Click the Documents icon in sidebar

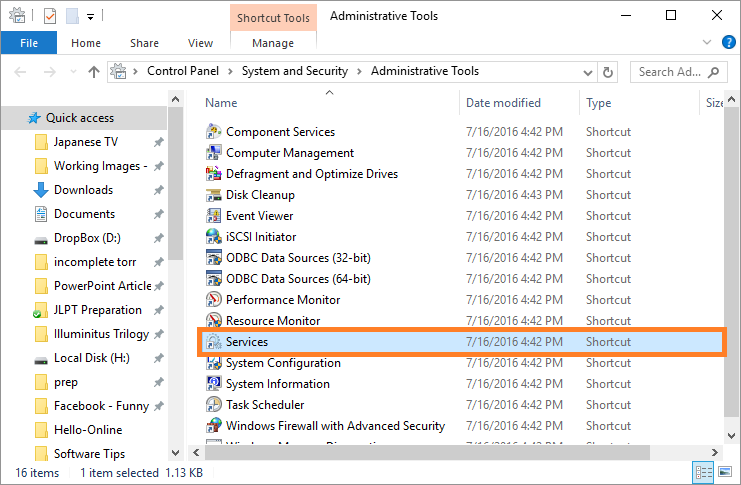pos(41,214)
